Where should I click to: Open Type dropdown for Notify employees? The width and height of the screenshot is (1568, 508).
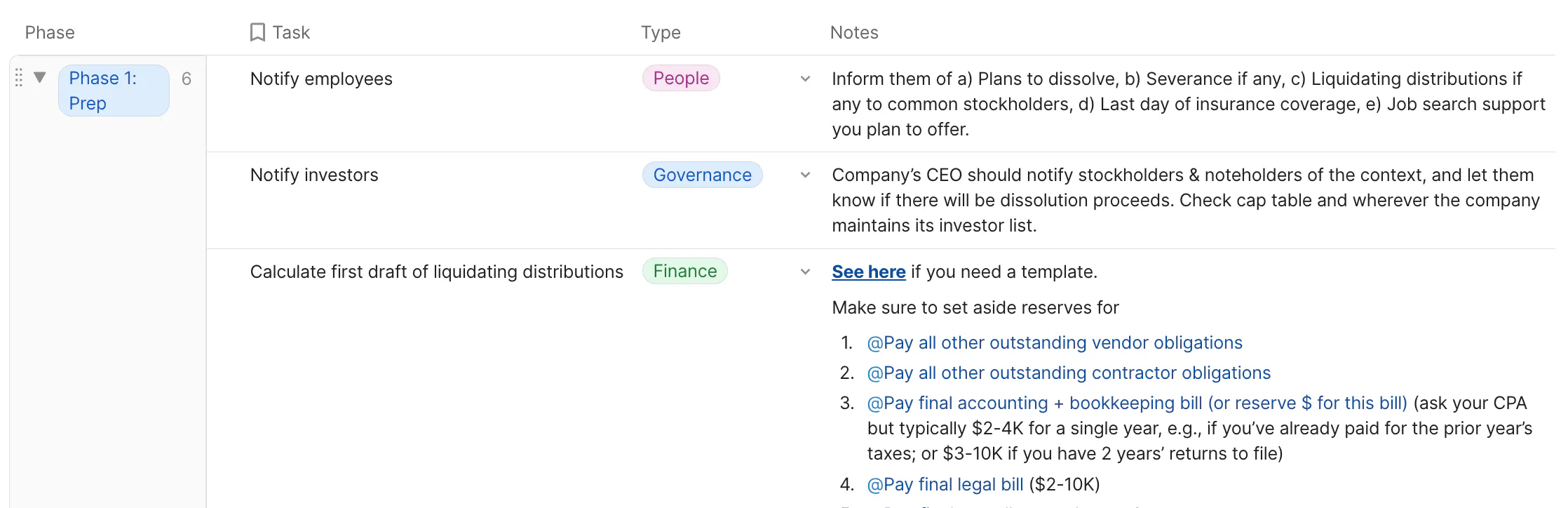(805, 79)
